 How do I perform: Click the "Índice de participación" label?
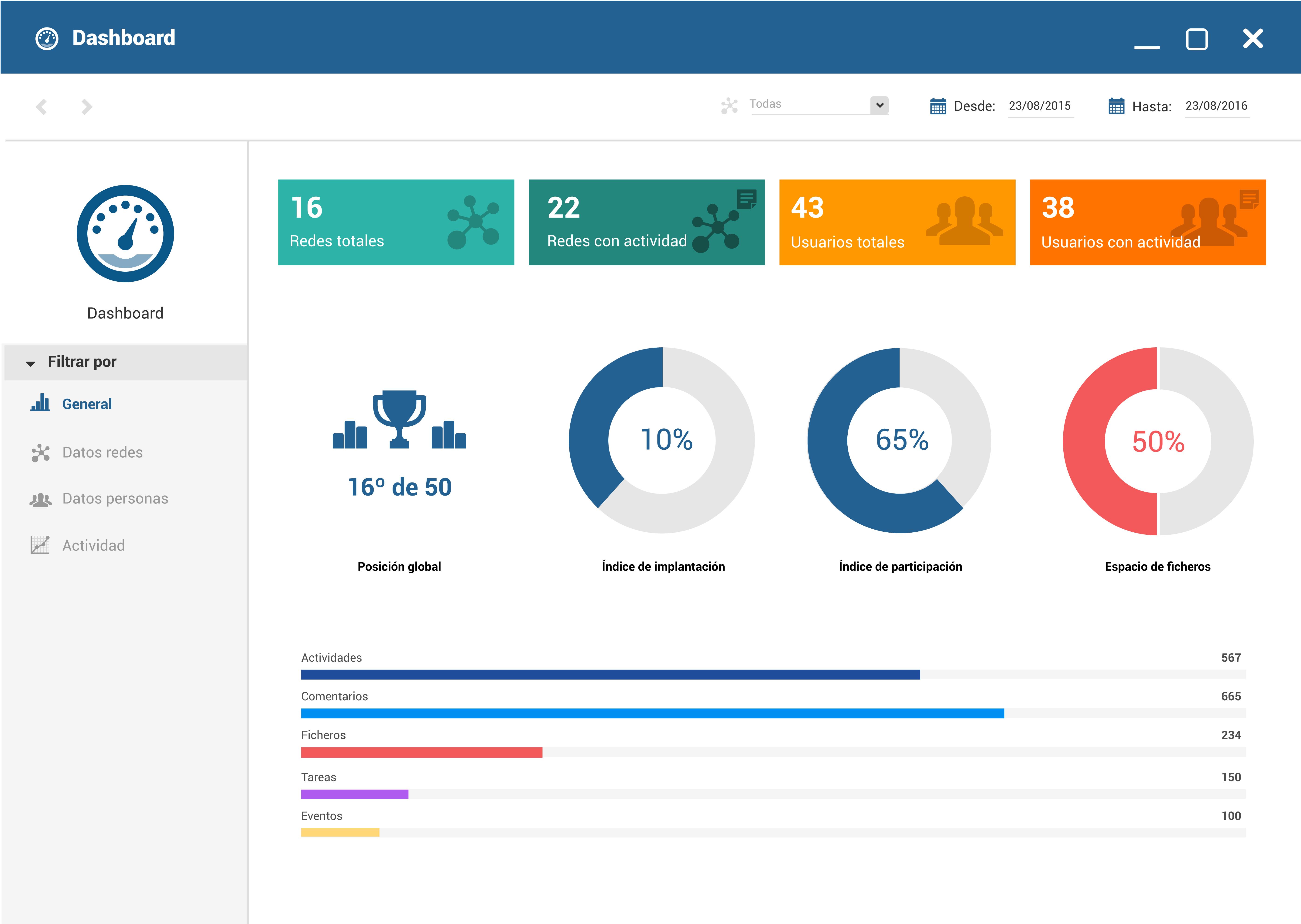click(x=900, y=566)
